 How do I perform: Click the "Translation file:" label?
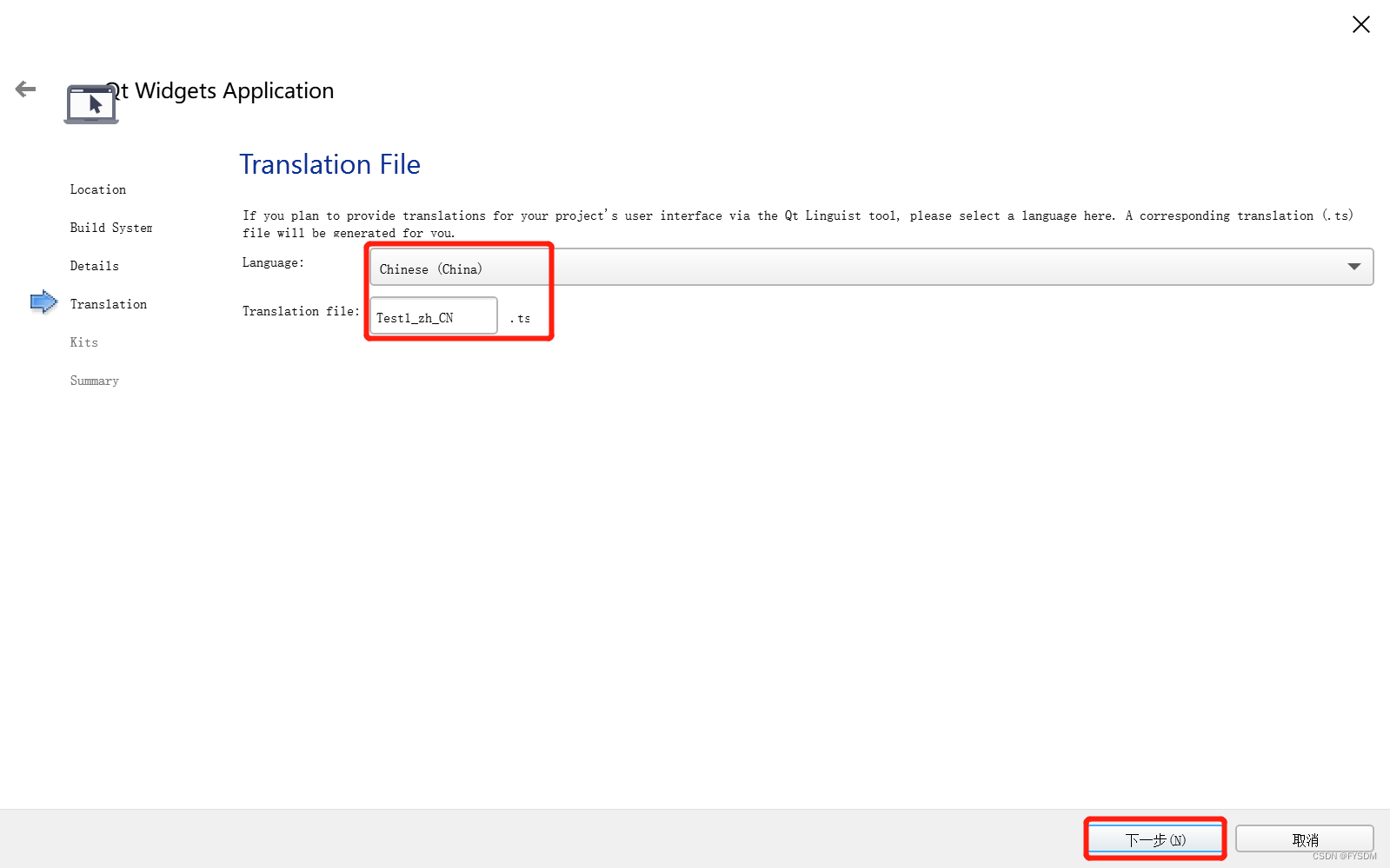301,311
